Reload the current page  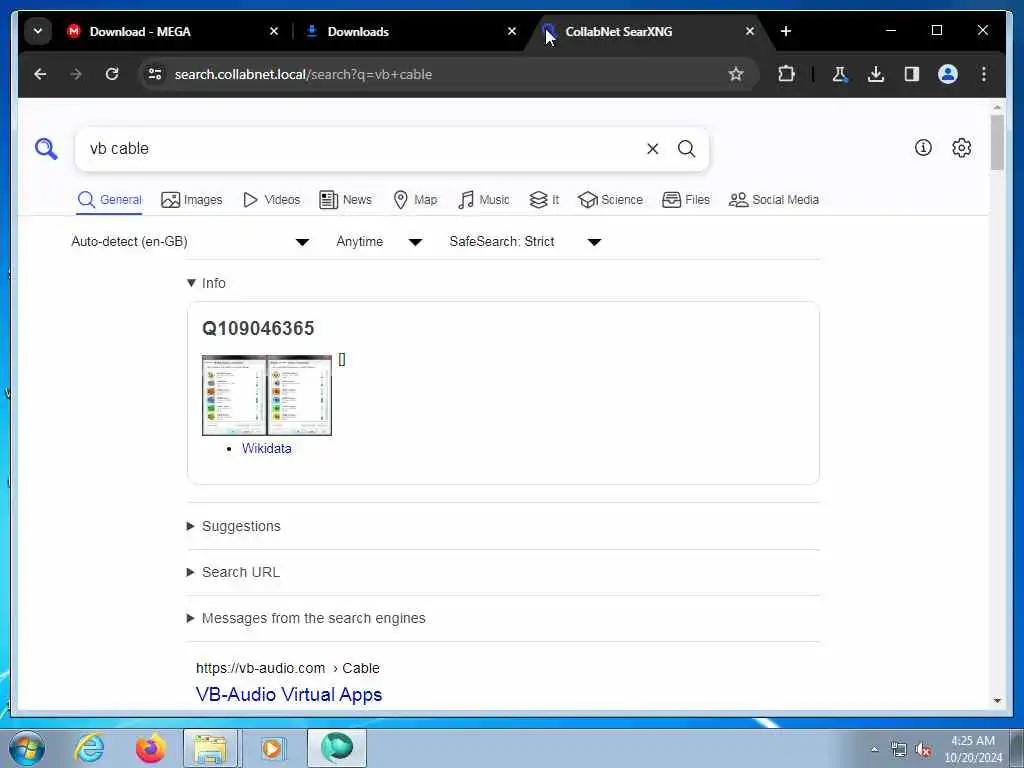(112, 74)
